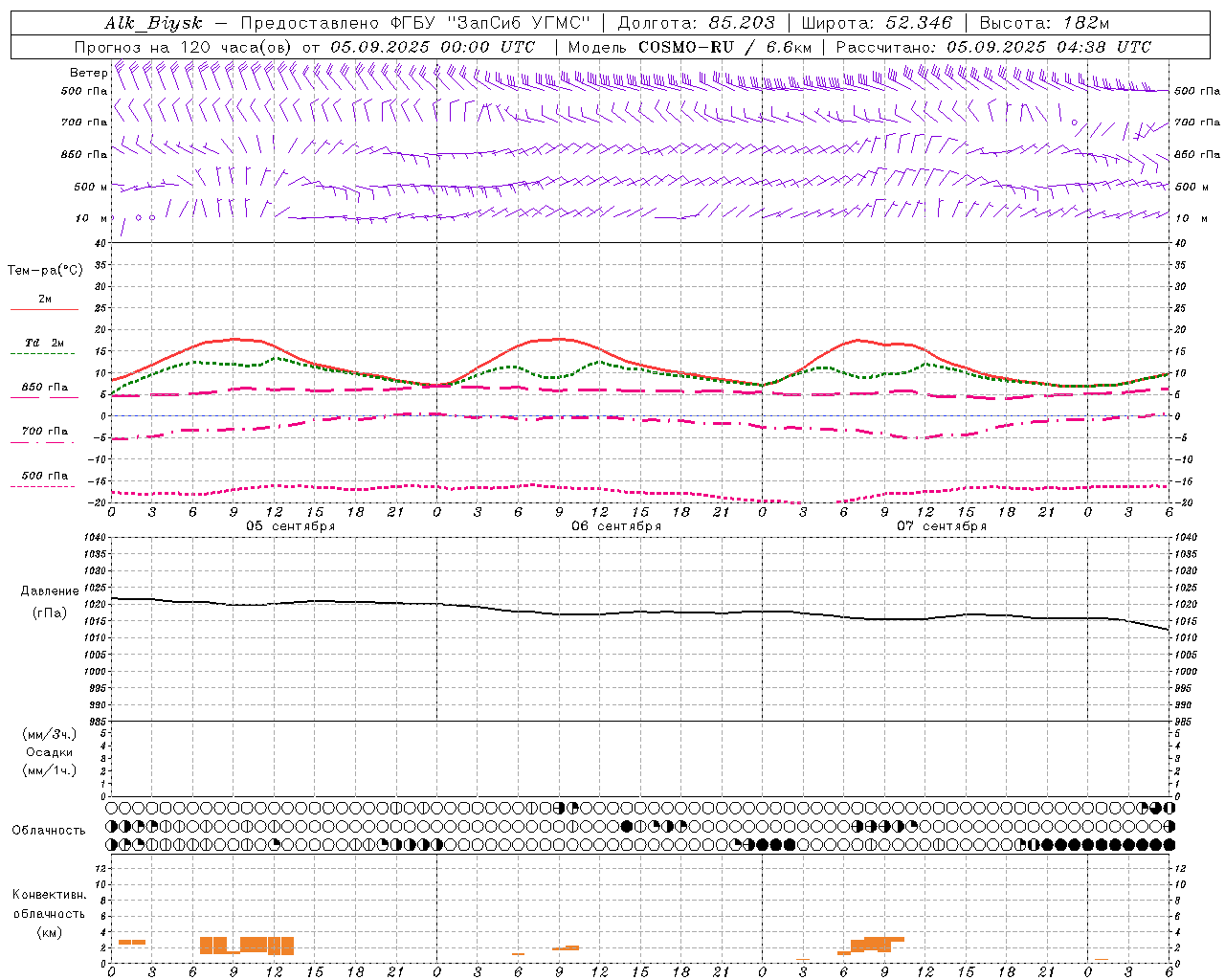The width and height of the screenshot is (1225, 980).
Task: Click the 'ФГБУ "ЗапСиб УГМС"' provider text
Action: pos(490,23)
